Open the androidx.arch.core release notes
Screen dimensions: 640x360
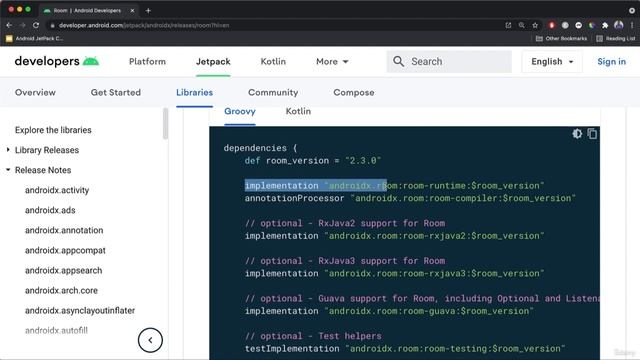[x=61, y=291]
